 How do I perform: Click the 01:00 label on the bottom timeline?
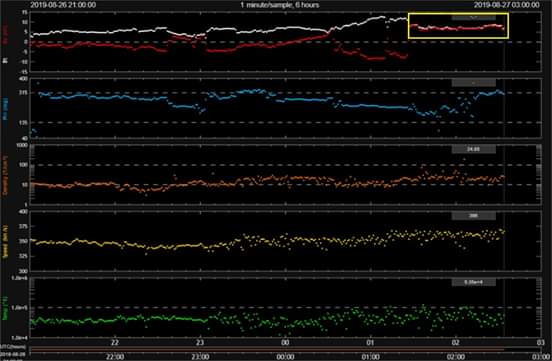click(370, 357)
